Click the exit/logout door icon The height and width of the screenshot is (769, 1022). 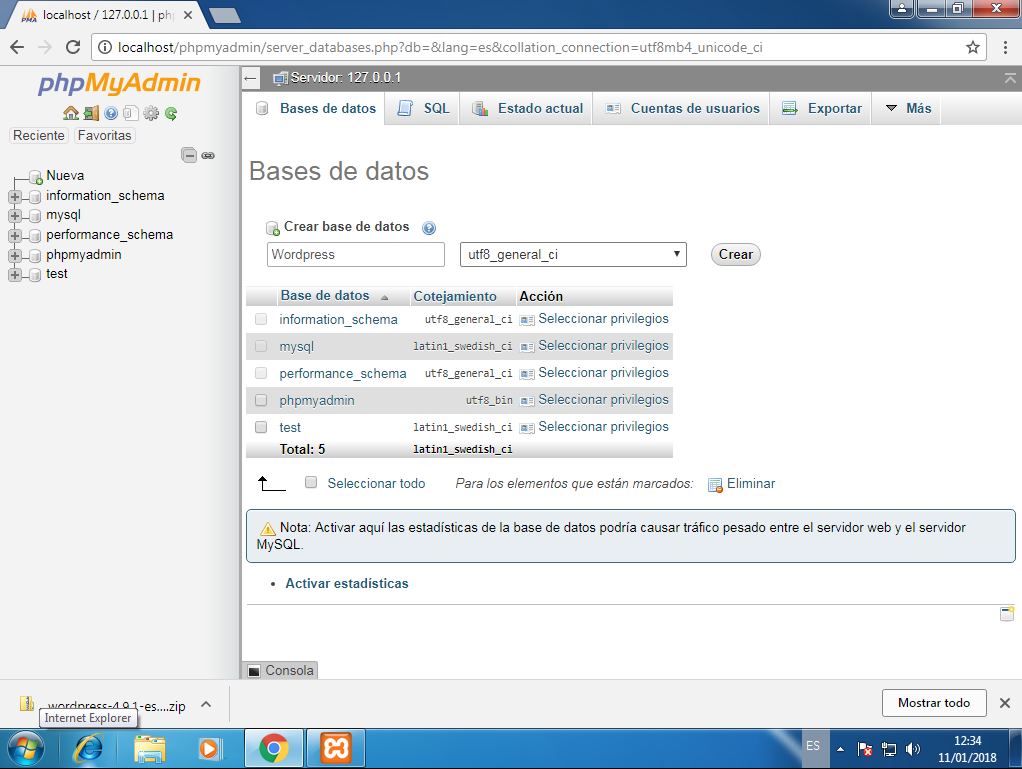91,113
